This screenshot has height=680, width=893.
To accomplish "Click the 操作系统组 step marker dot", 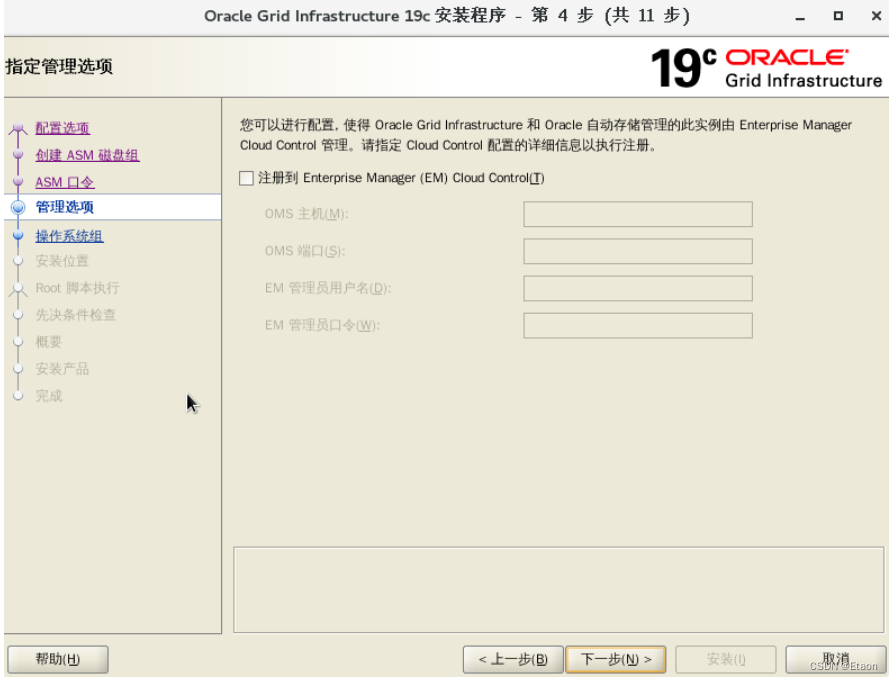I will tap(18, 235).
